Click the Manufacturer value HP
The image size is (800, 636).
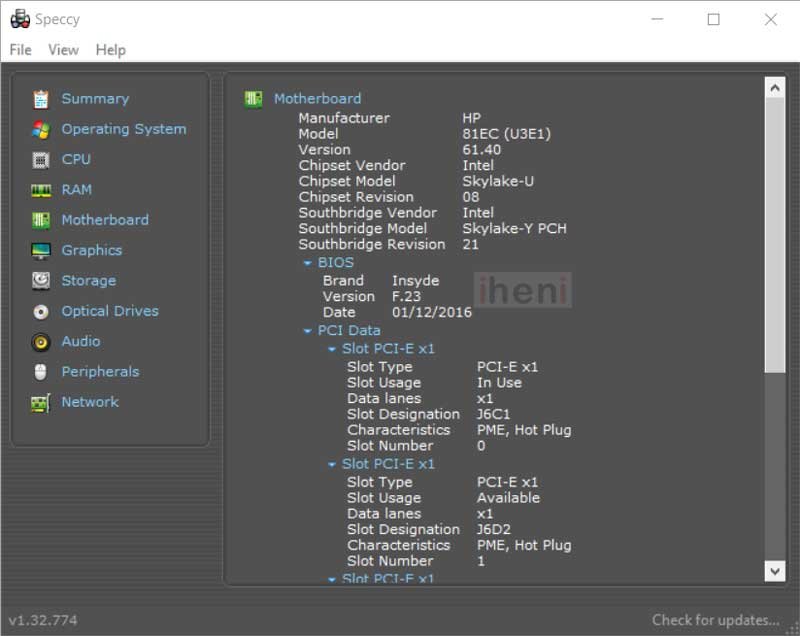coord(471,118)
